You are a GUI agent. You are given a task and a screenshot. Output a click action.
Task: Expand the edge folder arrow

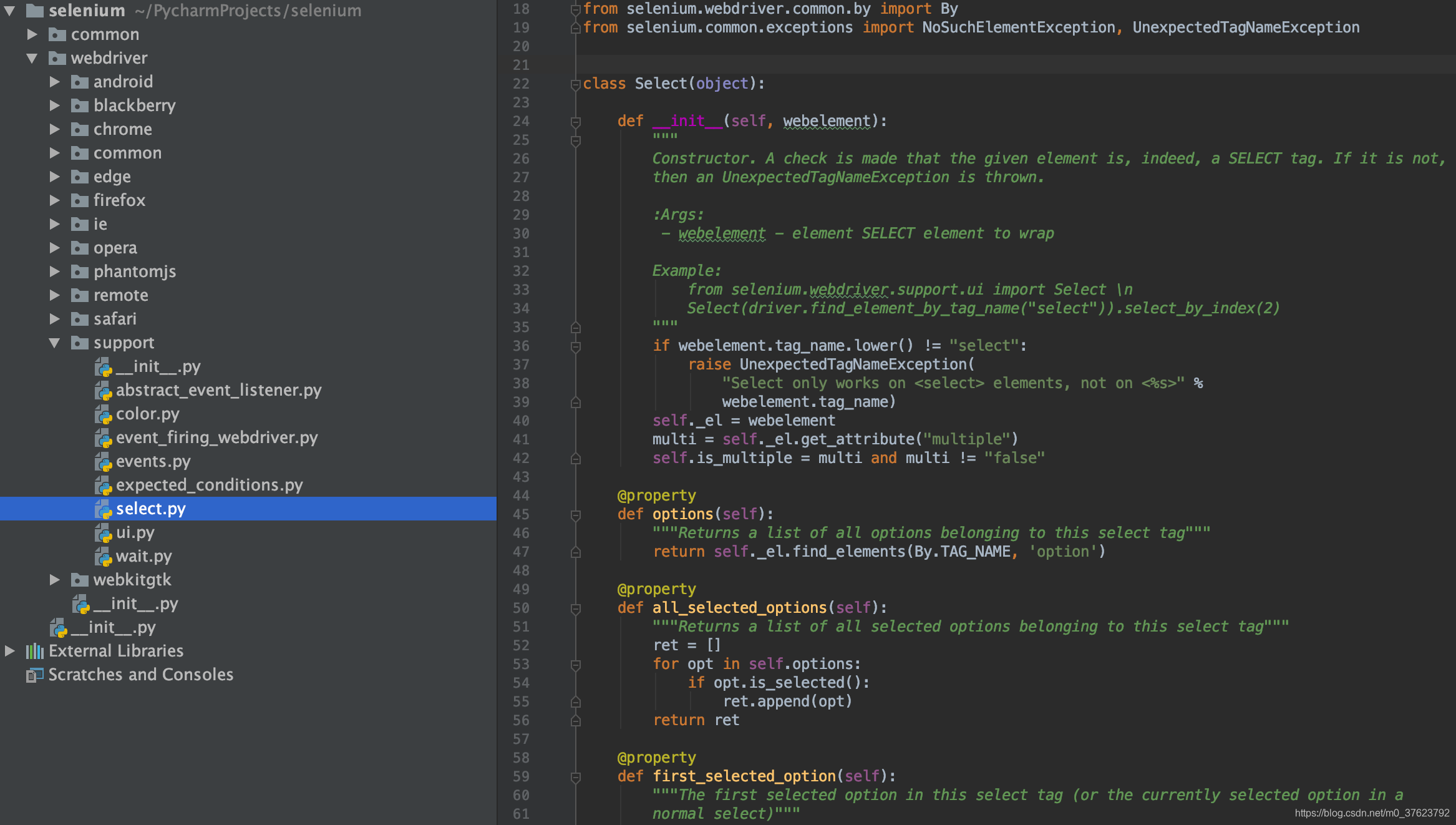tap(55, 177)
